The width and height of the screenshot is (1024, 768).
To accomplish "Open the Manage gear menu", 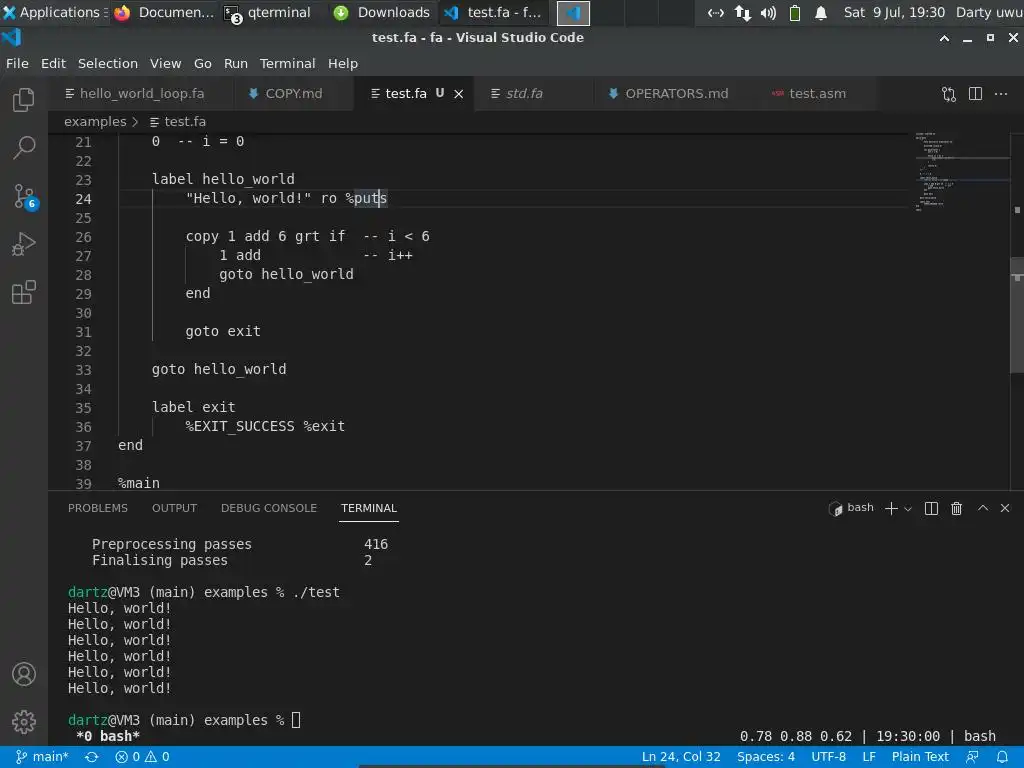I will pos(24,722).
